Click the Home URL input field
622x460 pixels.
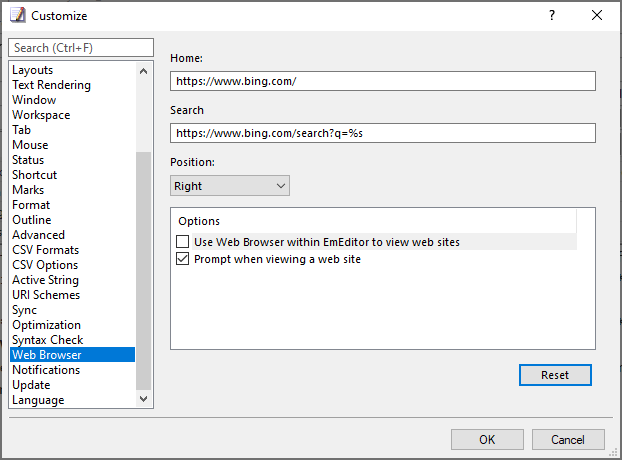point(383,81)
